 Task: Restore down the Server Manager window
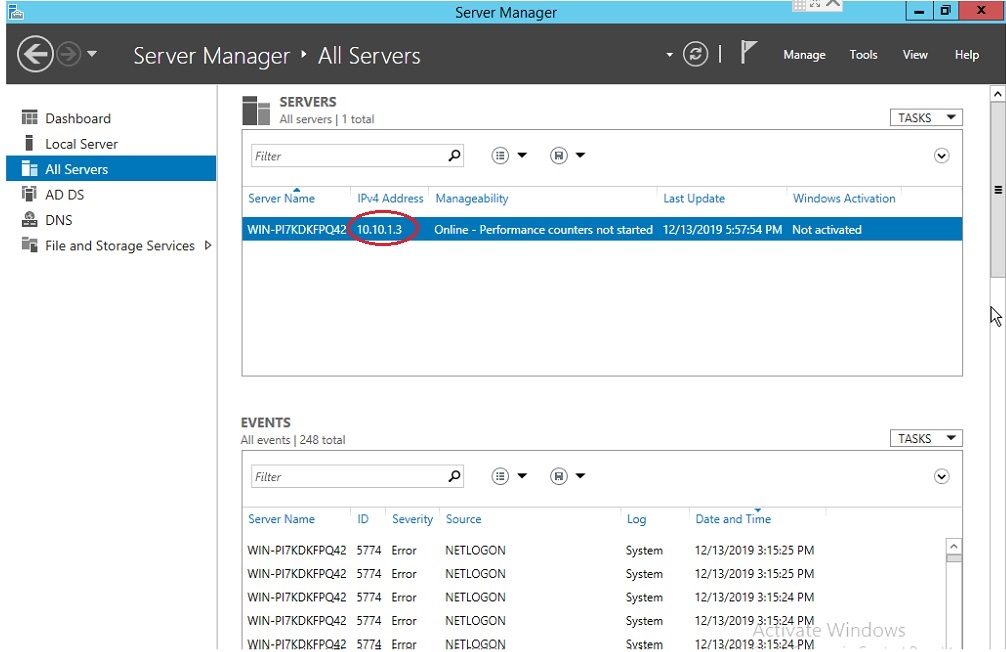pyautogui.click(x=944, y=11)
